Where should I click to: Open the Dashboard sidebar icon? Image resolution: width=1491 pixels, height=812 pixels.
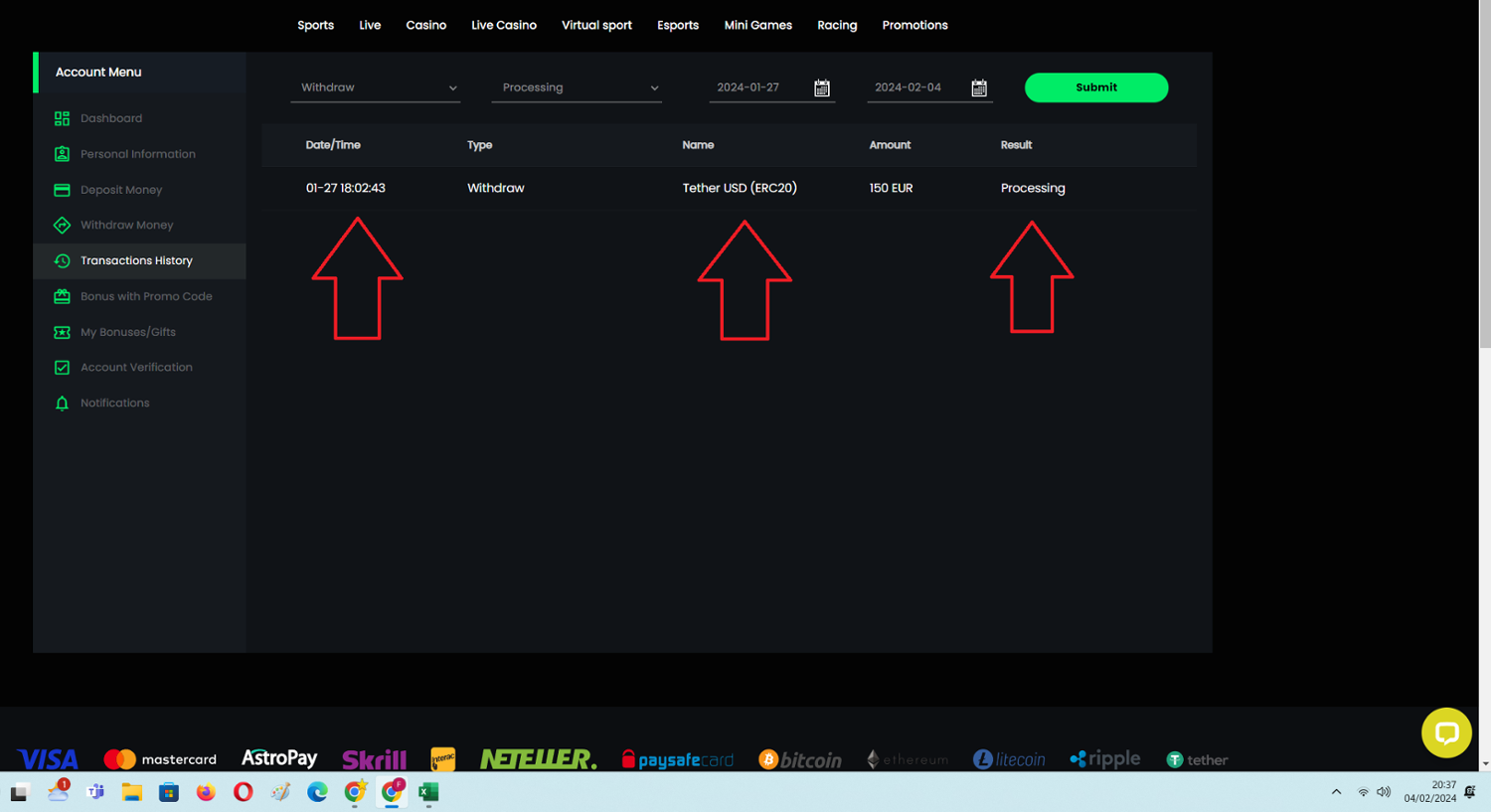(62, 118)
